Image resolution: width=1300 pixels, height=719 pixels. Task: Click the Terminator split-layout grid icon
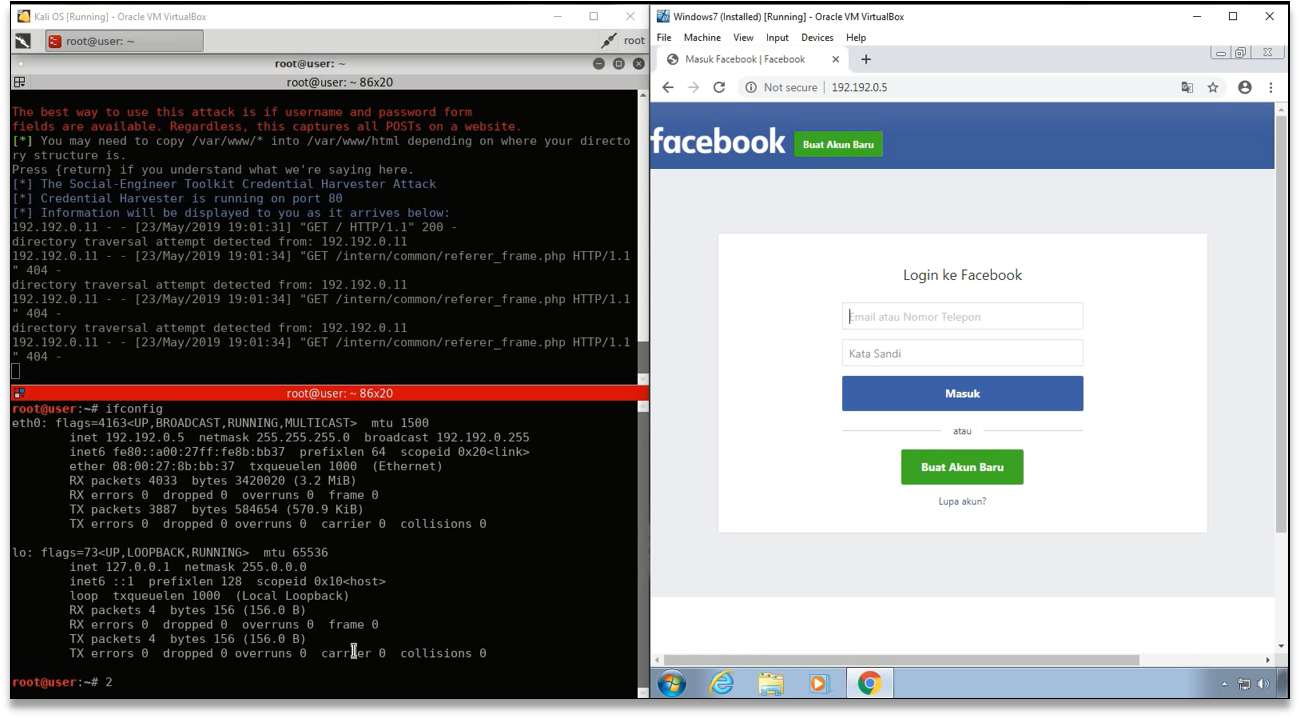(x=19, y=82)
